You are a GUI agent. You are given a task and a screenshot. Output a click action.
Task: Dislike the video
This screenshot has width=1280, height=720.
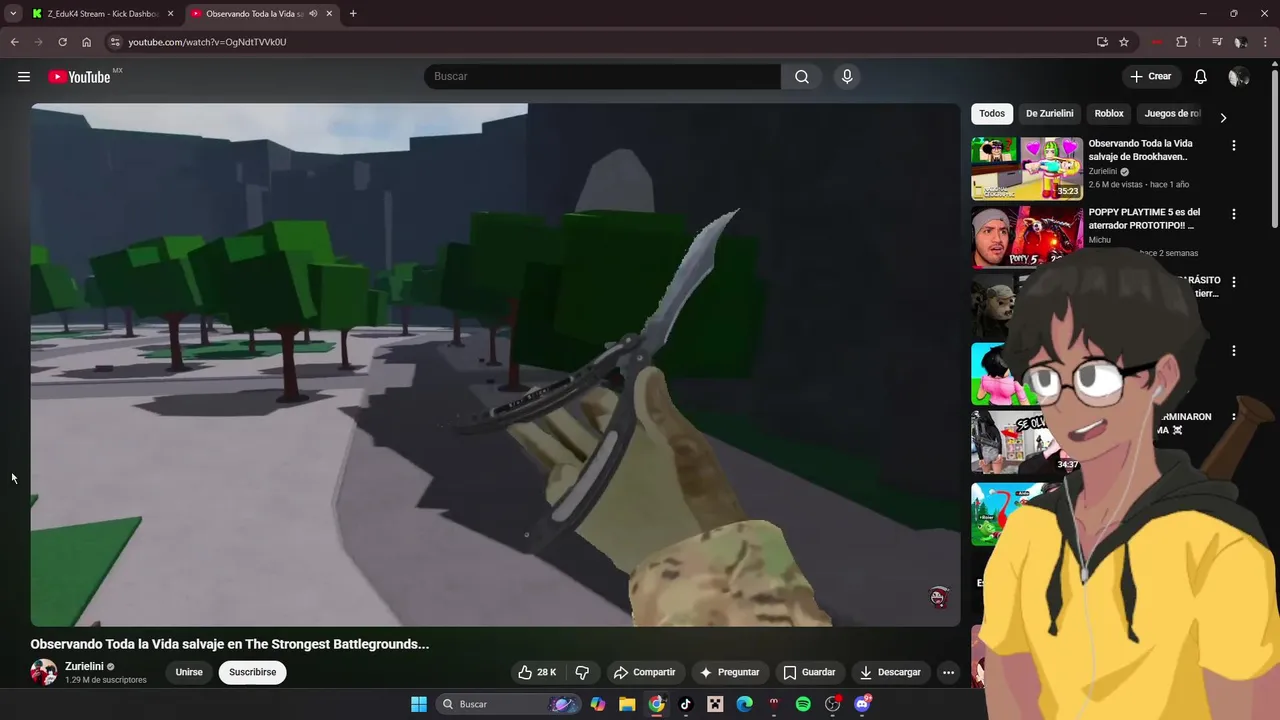[x=582, y=672]
